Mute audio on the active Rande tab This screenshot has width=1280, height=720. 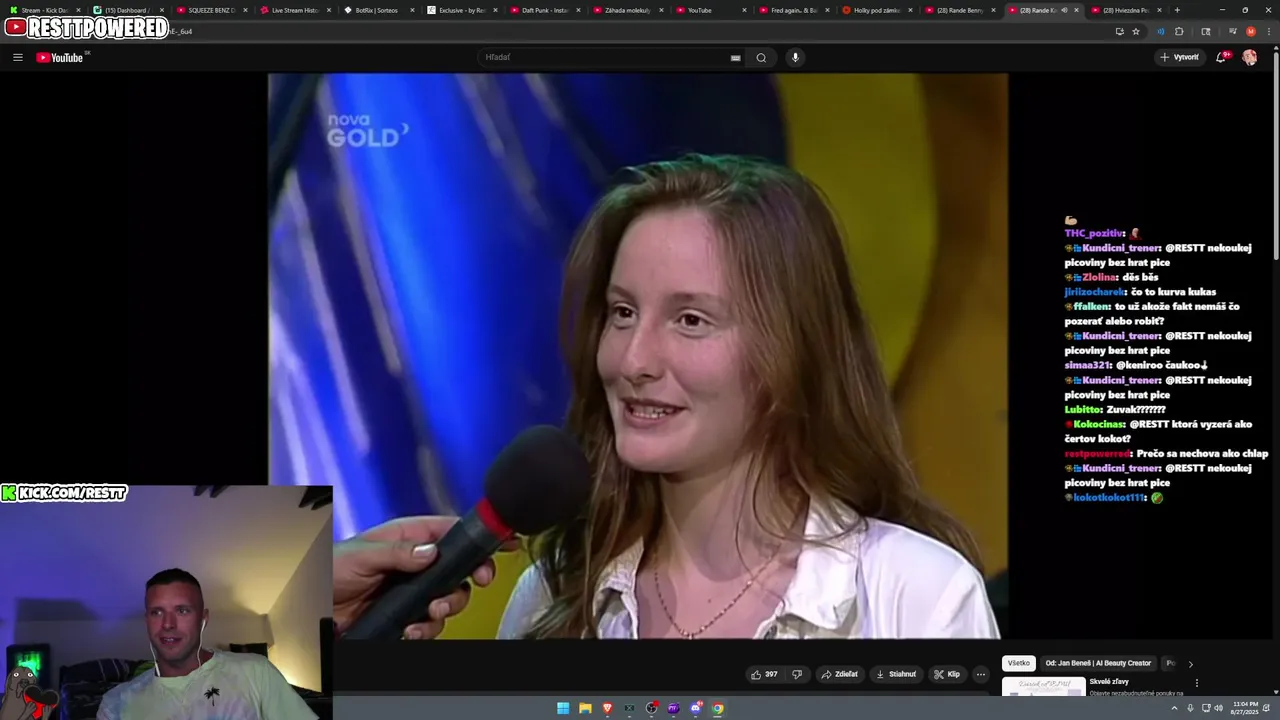[1064, 10]
